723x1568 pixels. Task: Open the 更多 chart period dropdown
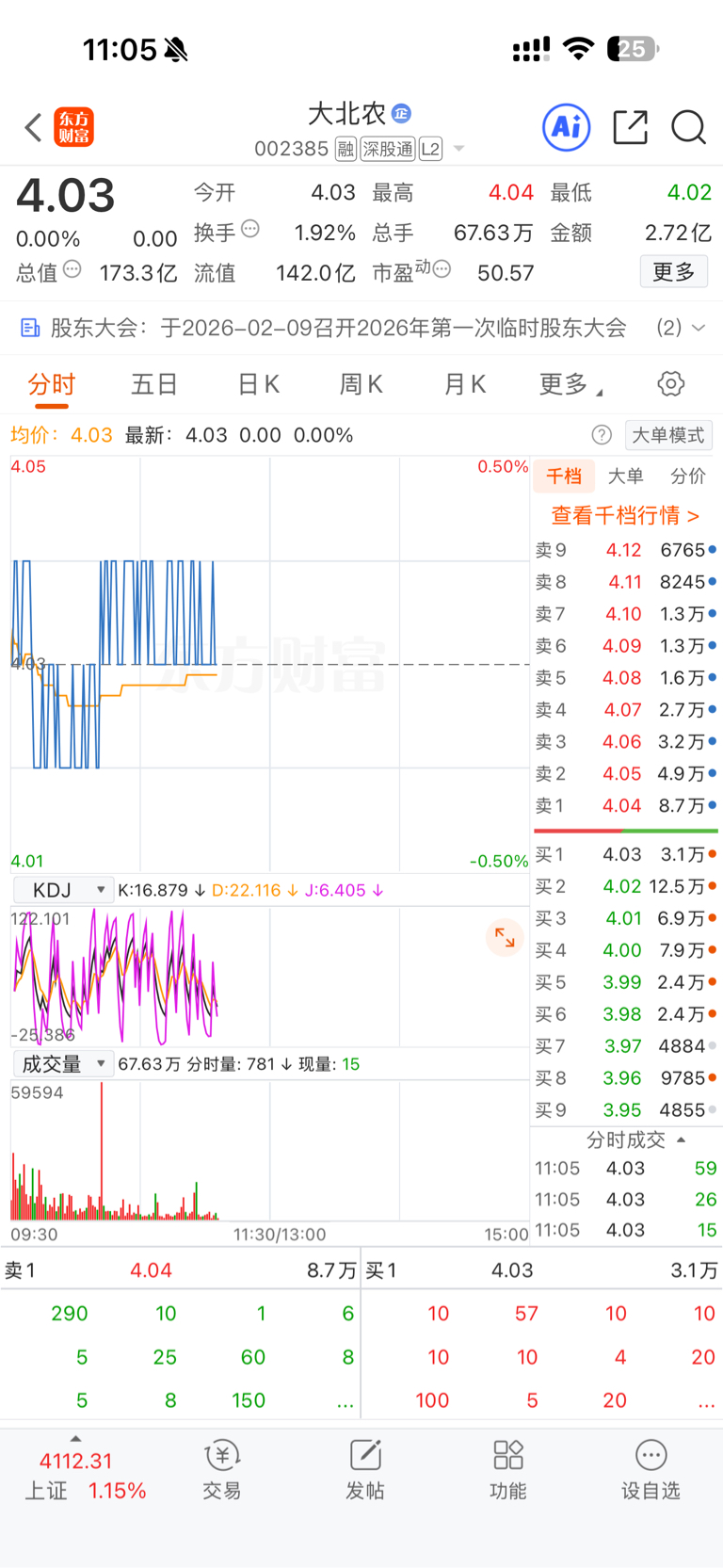click(570, 384)
